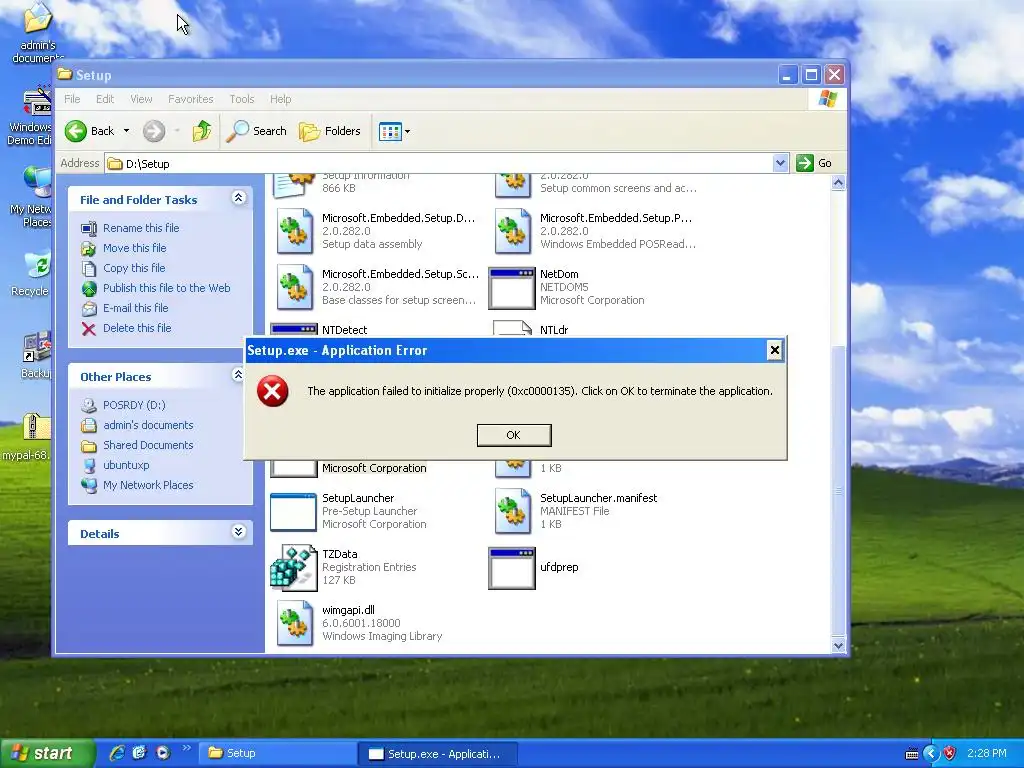Open the File menu
1024x768 pixels.
point(72,99)
